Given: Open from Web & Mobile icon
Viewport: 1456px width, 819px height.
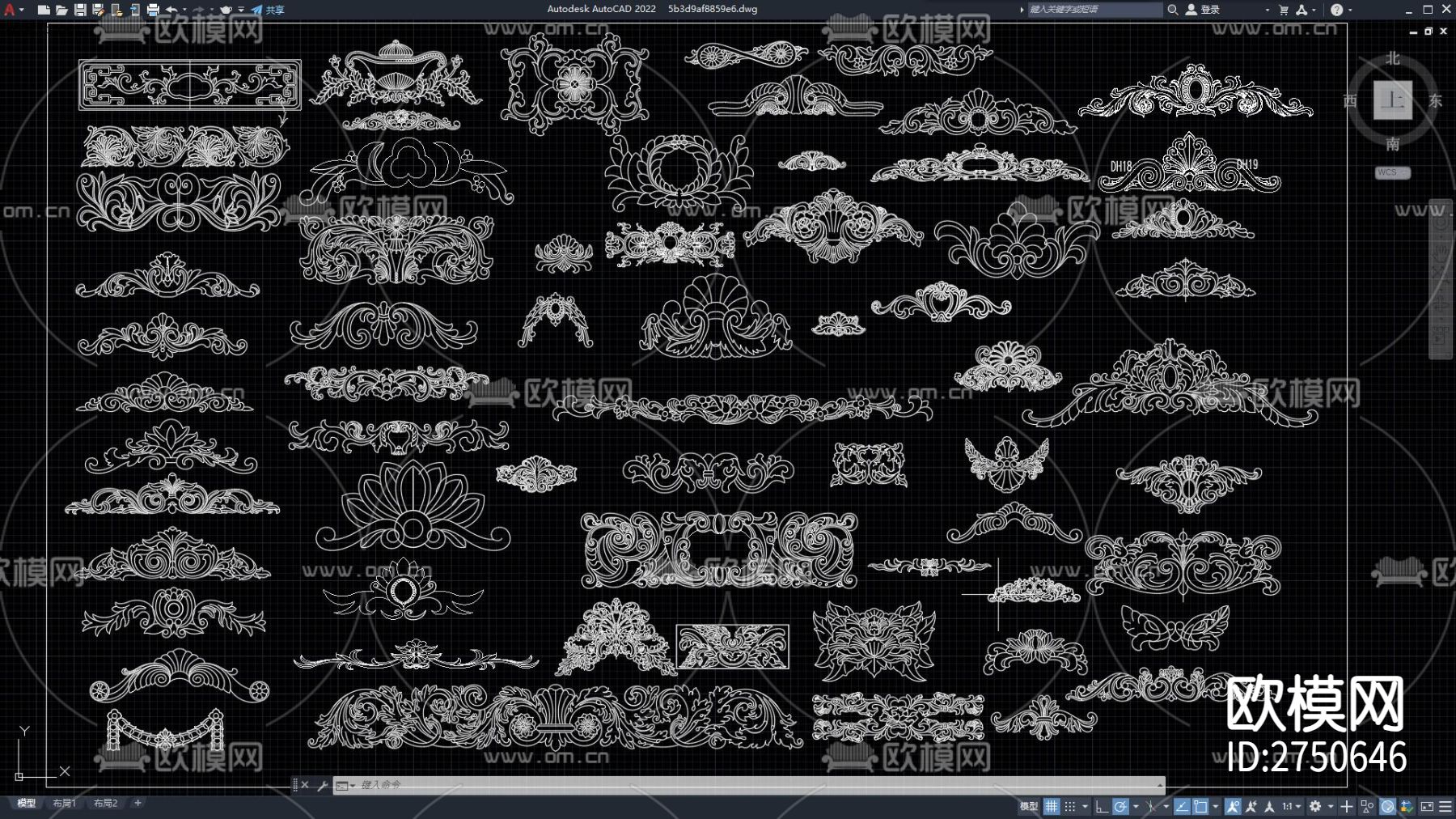Looking at the screenshot, I should pos(116,10).
